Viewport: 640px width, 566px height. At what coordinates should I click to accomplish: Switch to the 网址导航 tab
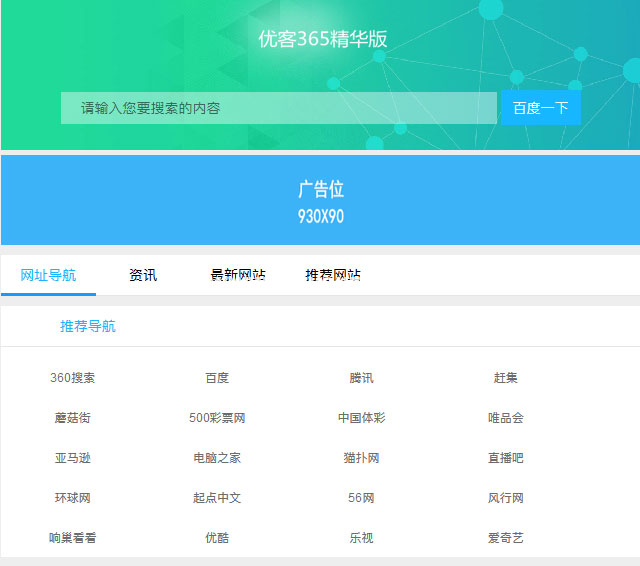(48, 275)
